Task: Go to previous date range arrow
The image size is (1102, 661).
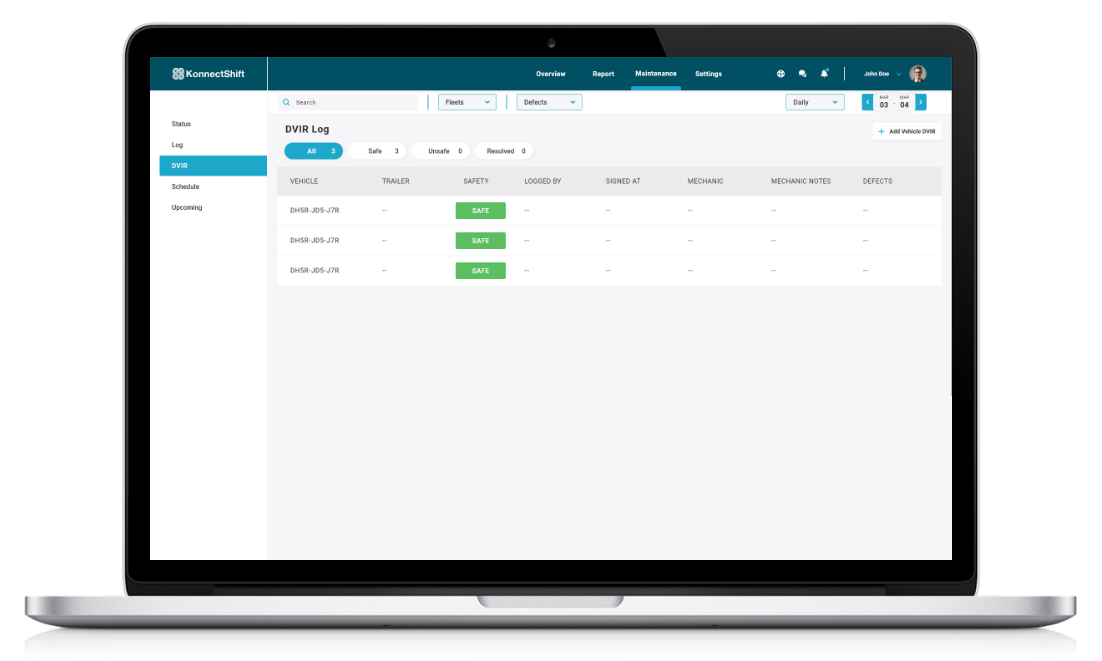Action: 867,102
